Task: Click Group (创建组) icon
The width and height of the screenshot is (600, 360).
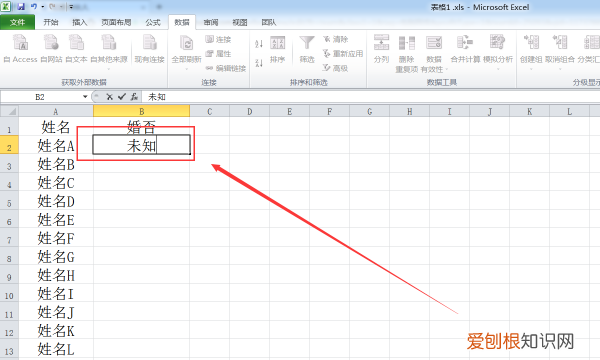Action: click(x=531, y=43)
